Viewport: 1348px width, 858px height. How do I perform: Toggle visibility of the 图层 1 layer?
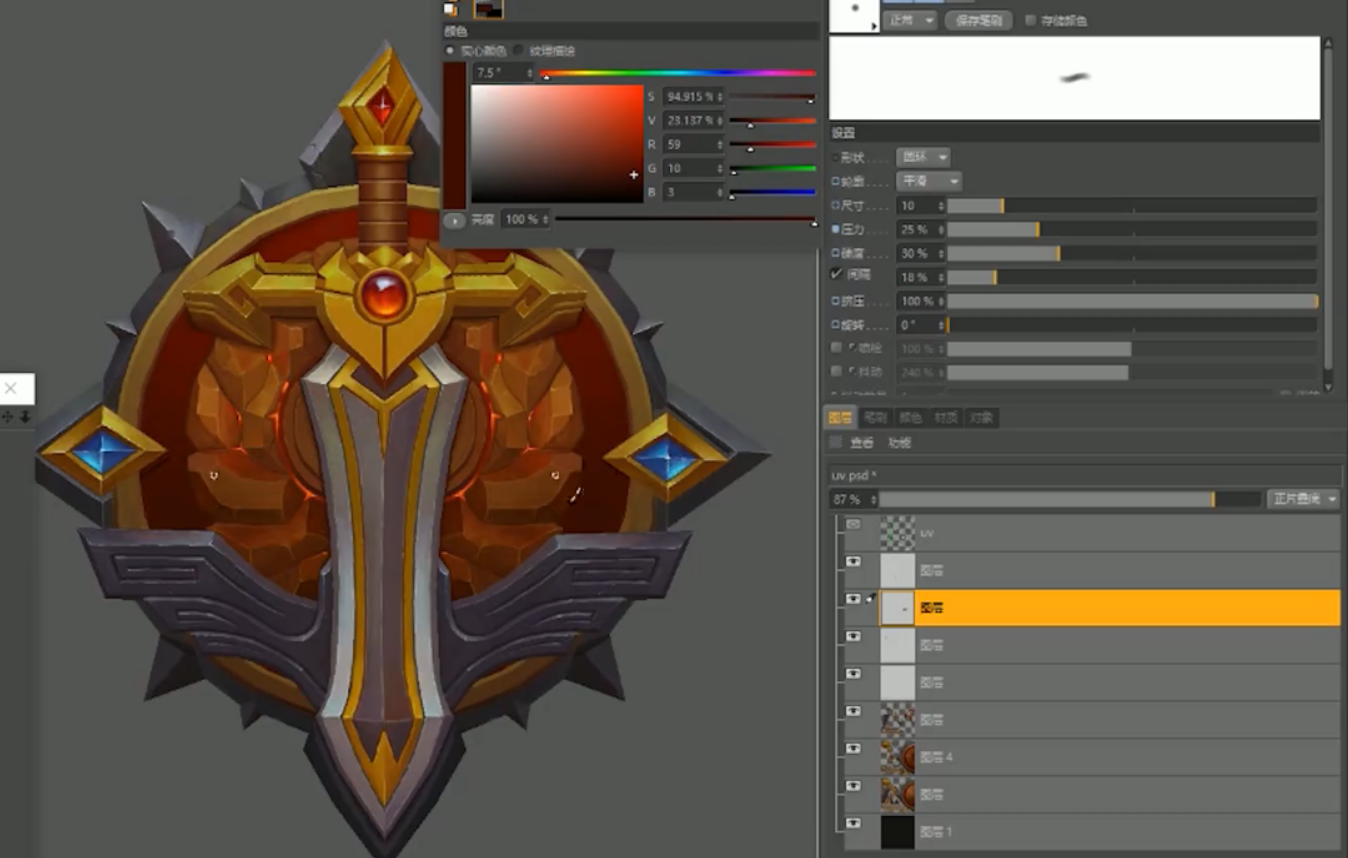pyautogui.click(x=853, y=824)
